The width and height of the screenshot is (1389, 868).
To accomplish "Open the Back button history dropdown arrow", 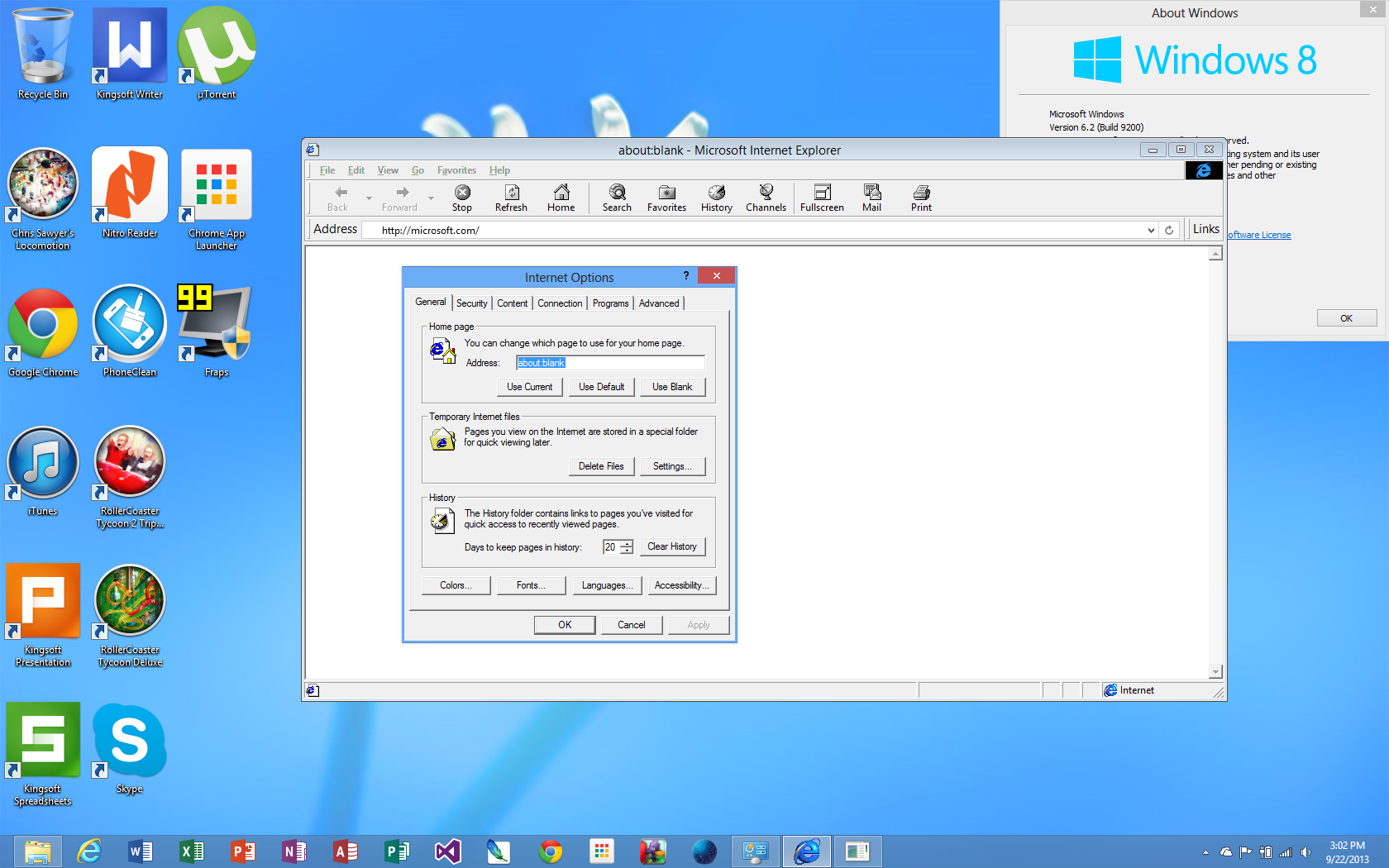I will (369, 198).
